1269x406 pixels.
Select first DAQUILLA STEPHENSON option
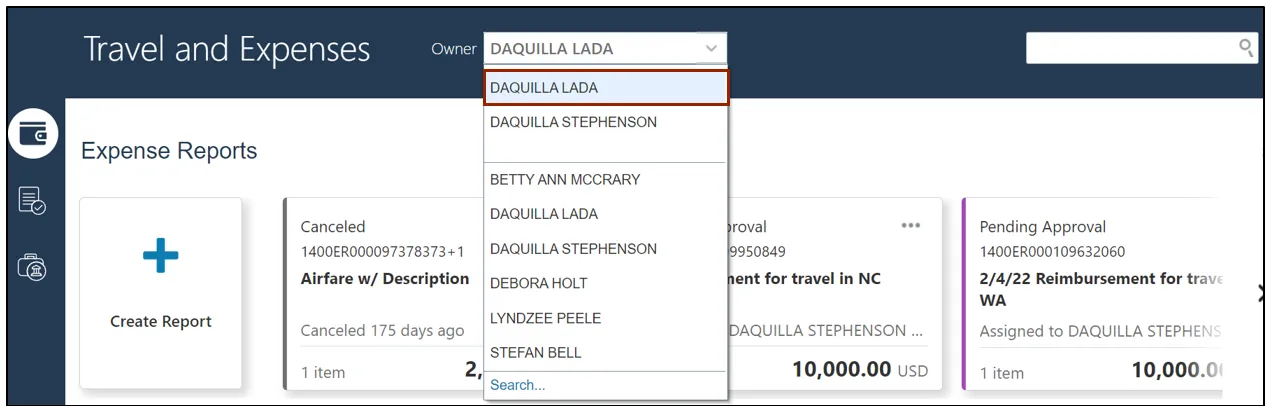pos(573,122)
